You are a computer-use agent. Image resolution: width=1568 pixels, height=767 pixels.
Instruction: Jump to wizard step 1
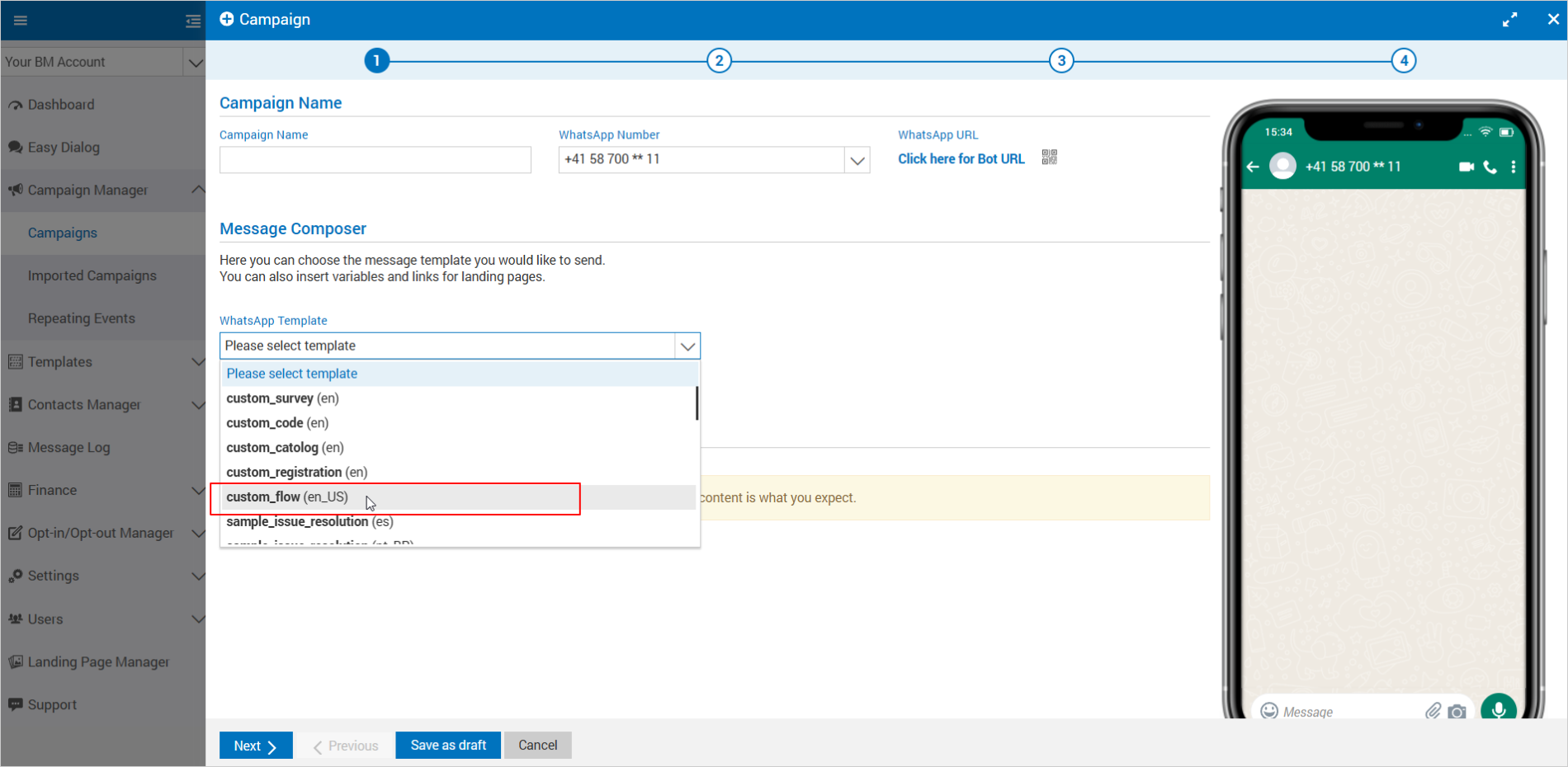coord(377,61)
